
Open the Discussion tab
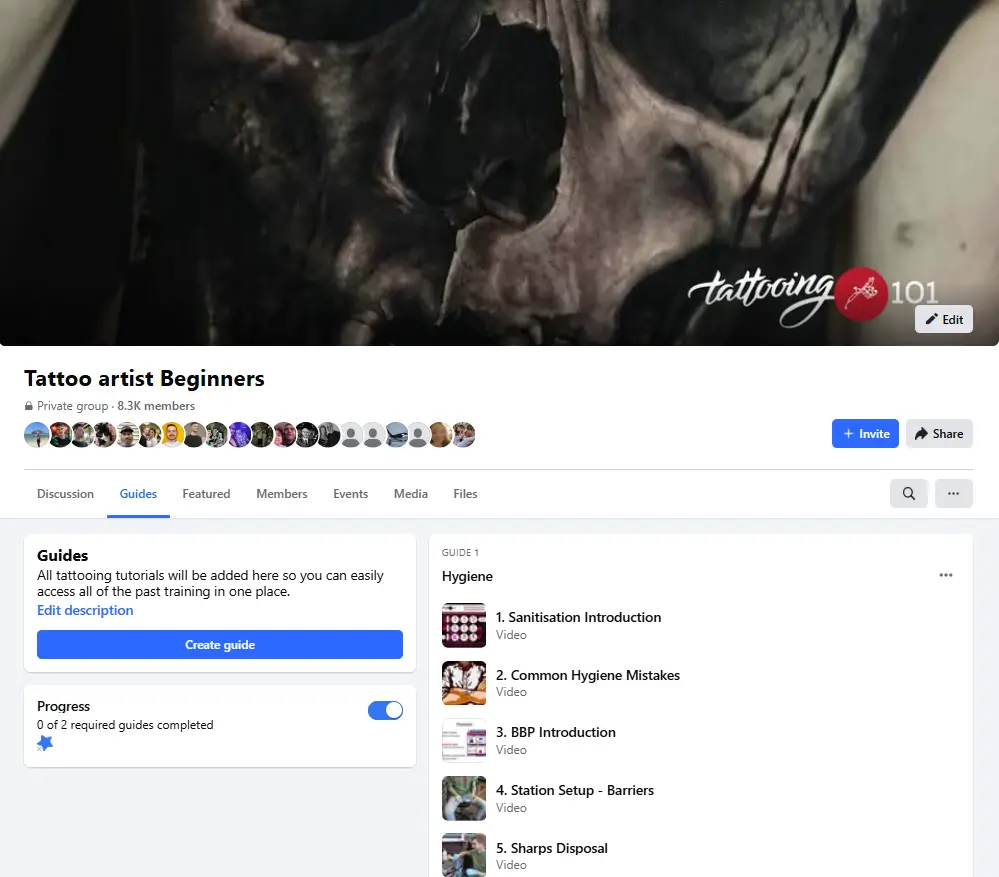coord(65,493)
